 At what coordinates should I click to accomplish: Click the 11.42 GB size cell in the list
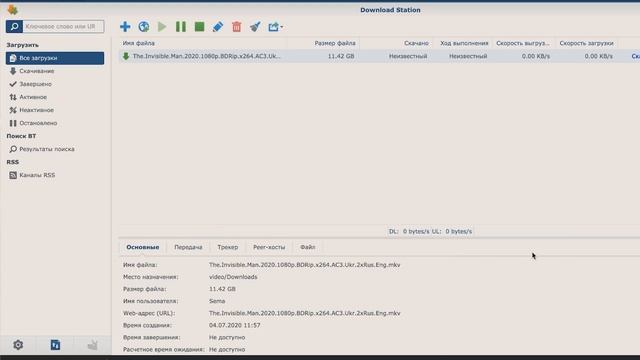coord(341,56)
